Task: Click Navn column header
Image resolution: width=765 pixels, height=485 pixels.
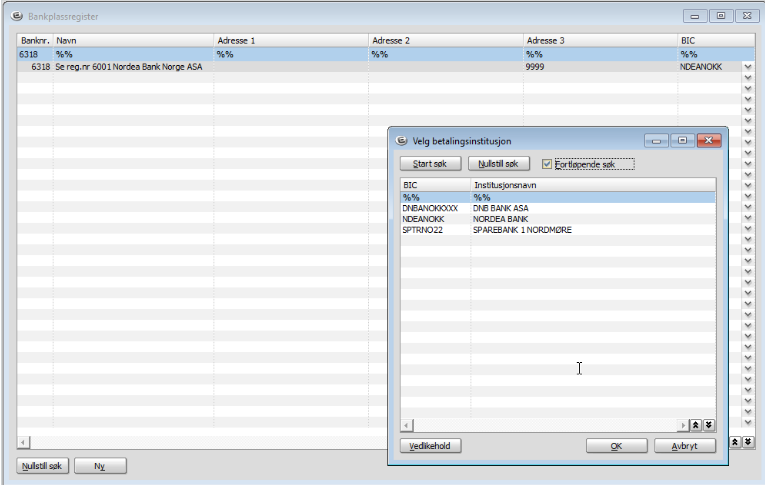Action: pyautogui.click(x=133, y=40)
